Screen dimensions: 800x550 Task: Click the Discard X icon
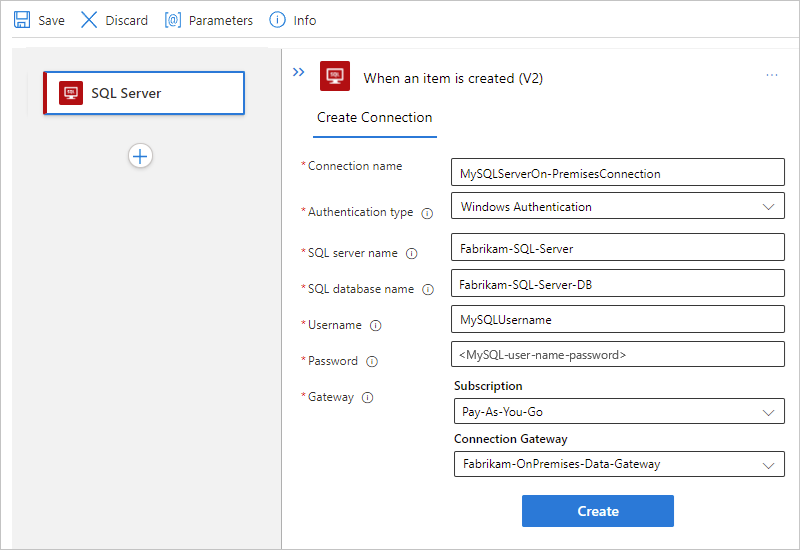point(89,20)
